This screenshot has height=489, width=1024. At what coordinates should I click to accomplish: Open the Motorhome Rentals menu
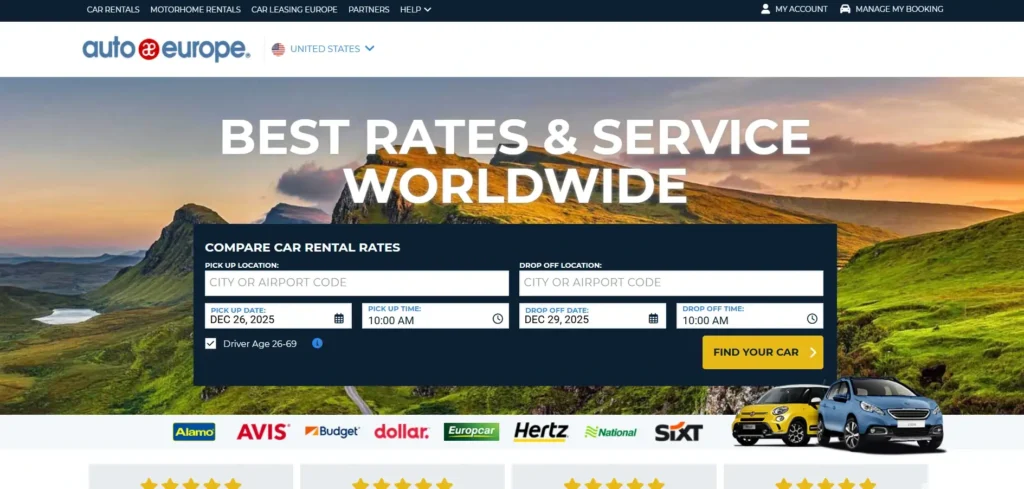tap(195, 9)
